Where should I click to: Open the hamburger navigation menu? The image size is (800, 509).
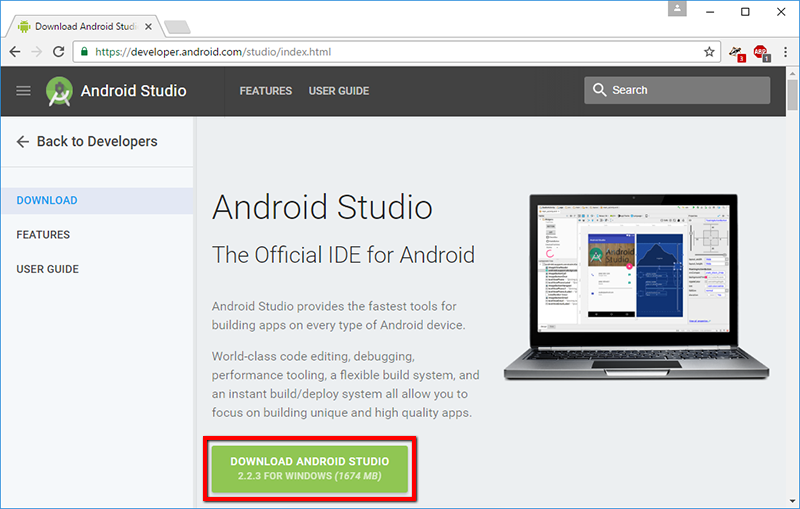[23, 91]
